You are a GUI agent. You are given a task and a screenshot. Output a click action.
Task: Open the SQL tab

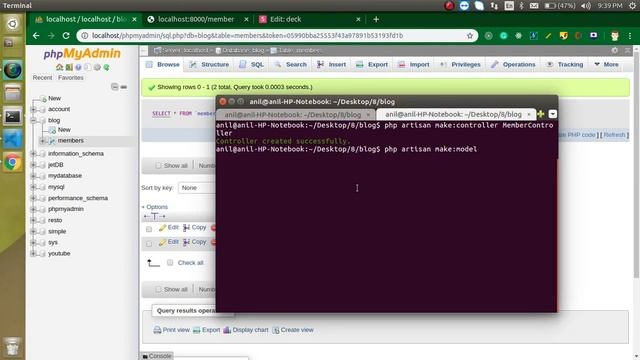[251, 64]
